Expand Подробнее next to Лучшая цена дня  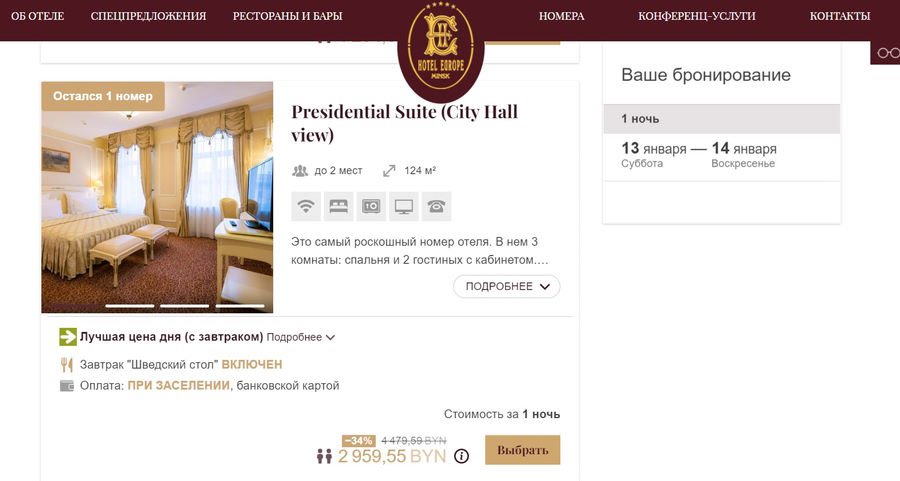[300, 338]
